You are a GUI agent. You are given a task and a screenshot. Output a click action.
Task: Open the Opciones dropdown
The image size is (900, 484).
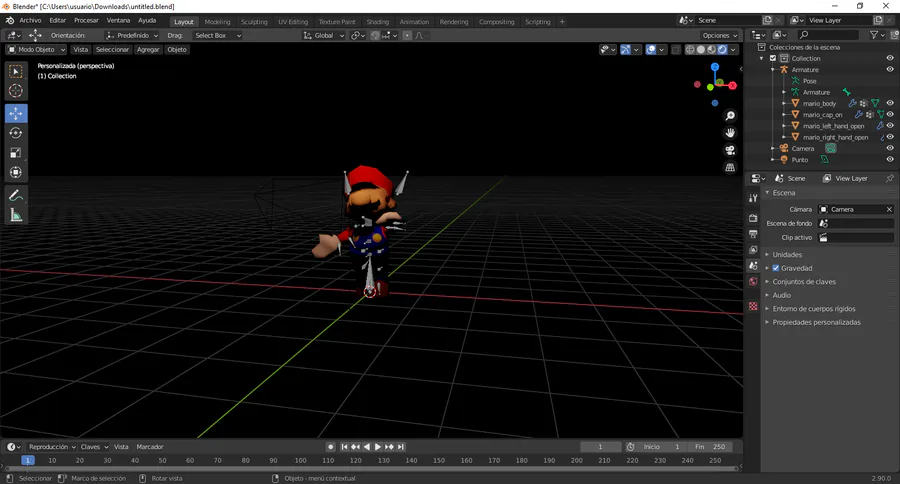pos(719,36)
